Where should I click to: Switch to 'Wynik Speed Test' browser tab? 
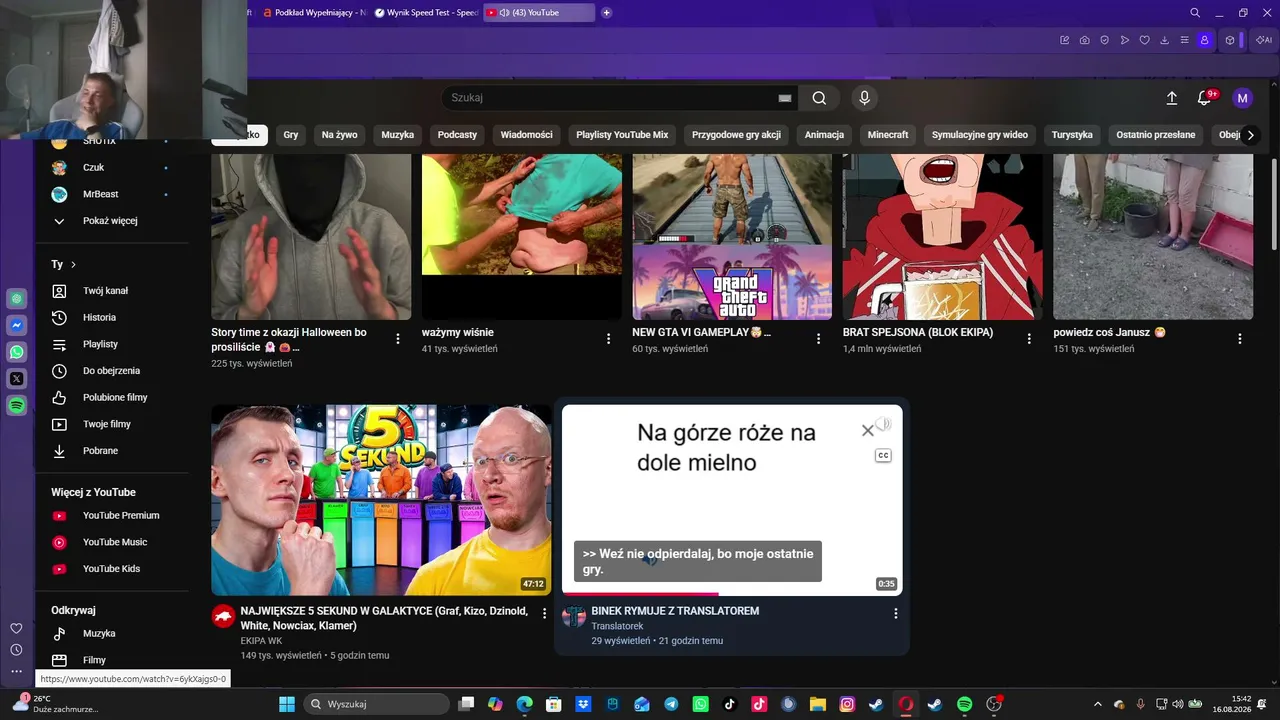426,13
